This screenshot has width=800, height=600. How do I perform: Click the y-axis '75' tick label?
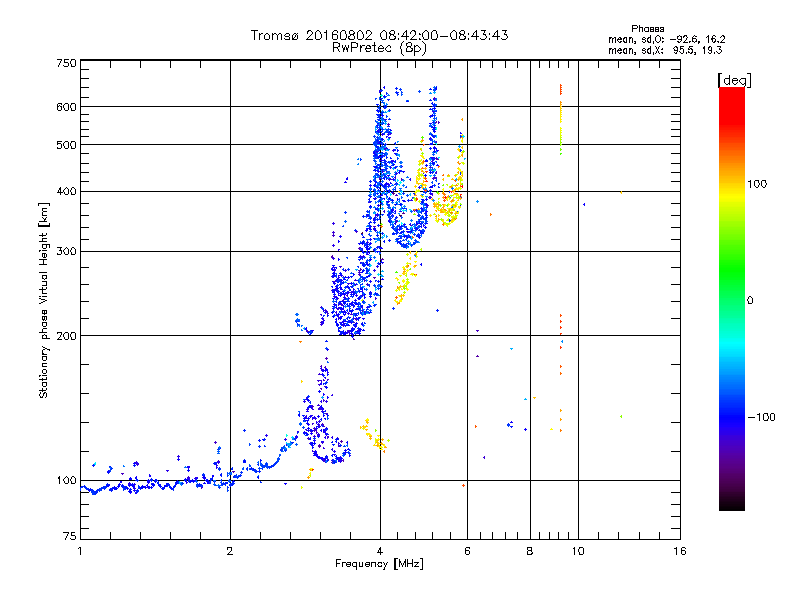[70, 536]
